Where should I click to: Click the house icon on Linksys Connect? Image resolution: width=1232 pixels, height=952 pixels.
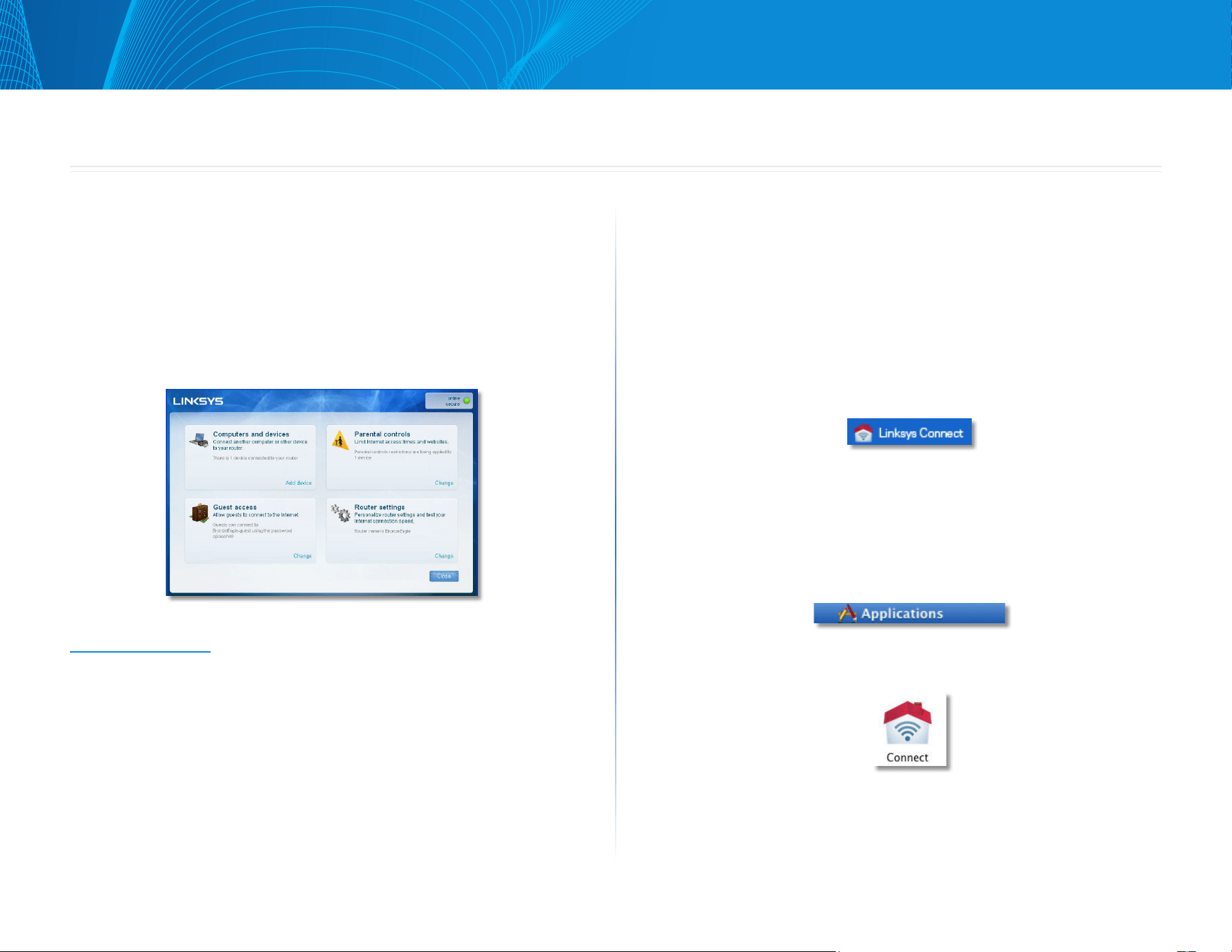point(863,433)
